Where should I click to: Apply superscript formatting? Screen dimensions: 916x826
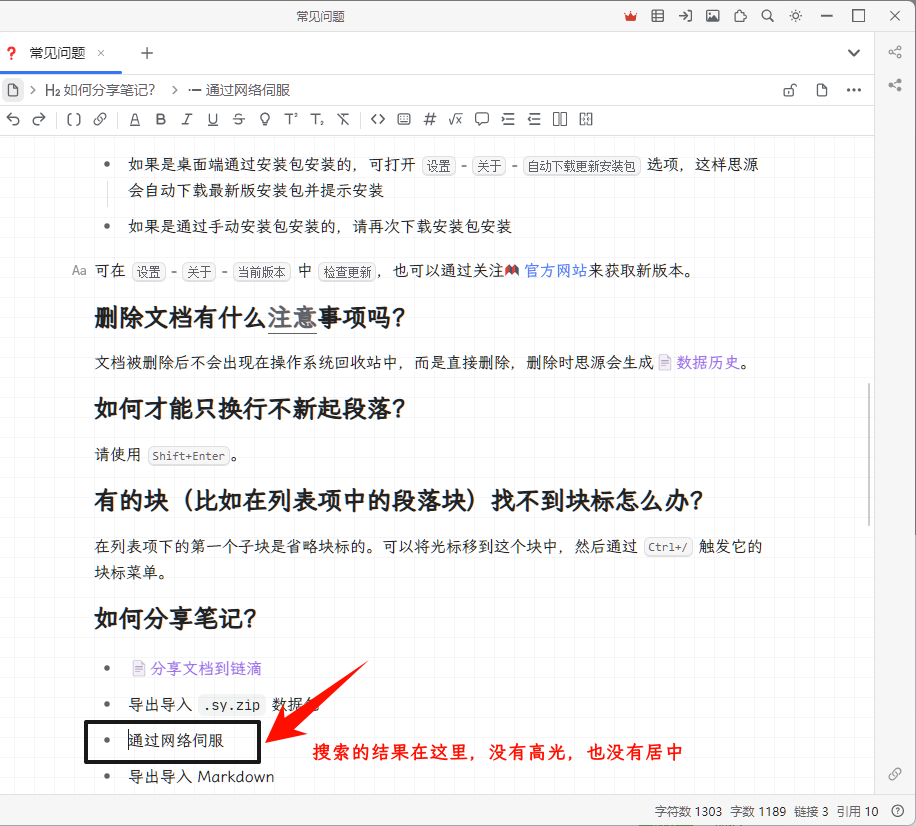[x=291, y=120]
